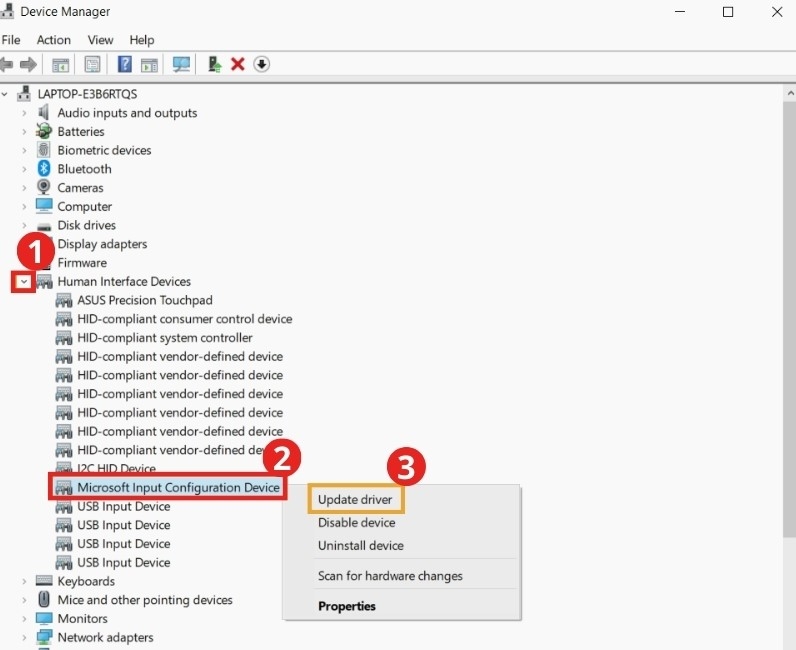The height and width of the screenshot is (650, 796).
Task: Select Microsoft Input Configuration Device
Action: (178, 488)
